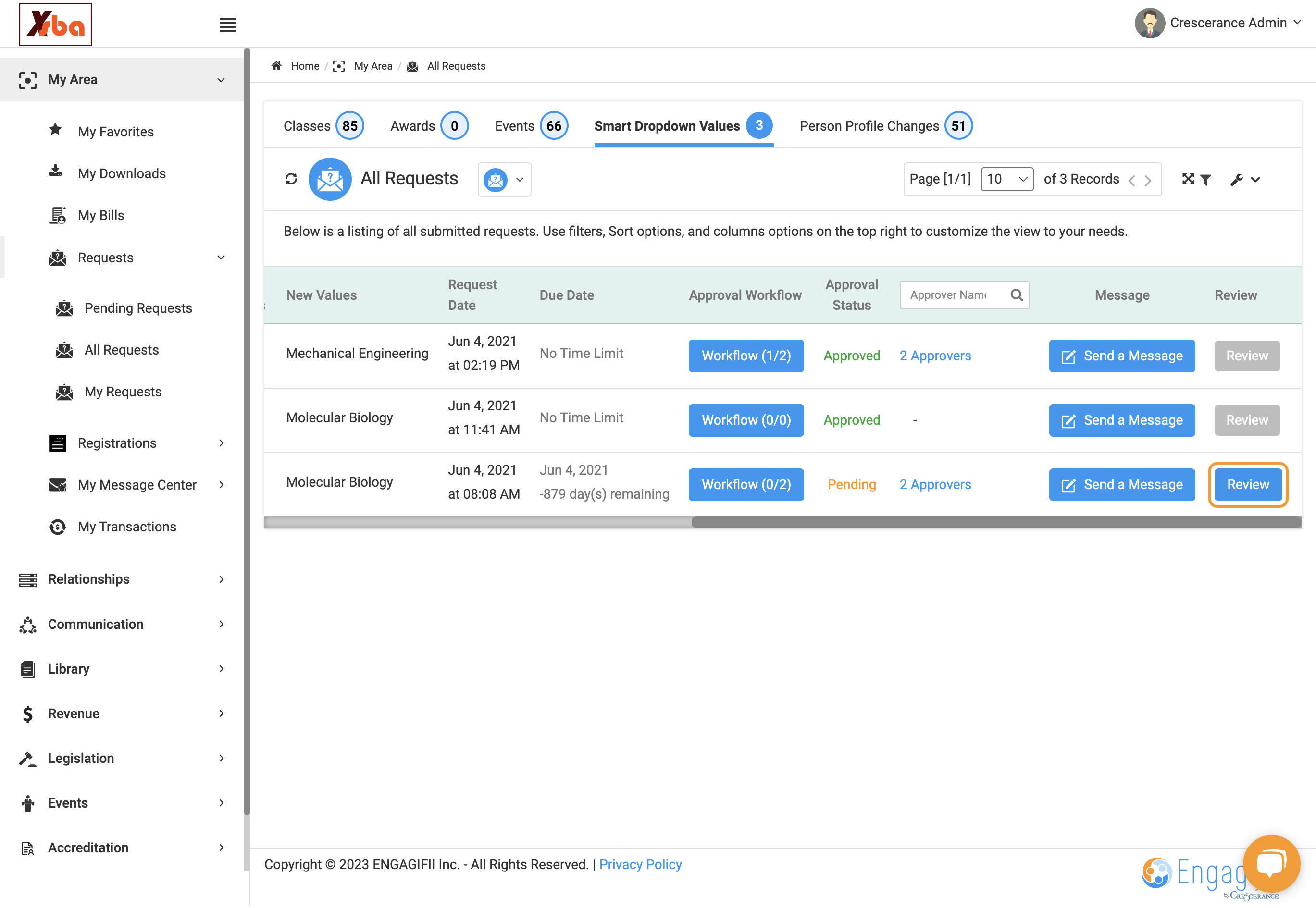This screenshot has width=1316, height=908.
Task: Click the Xba logo
Action: click(x=55, y=25)
